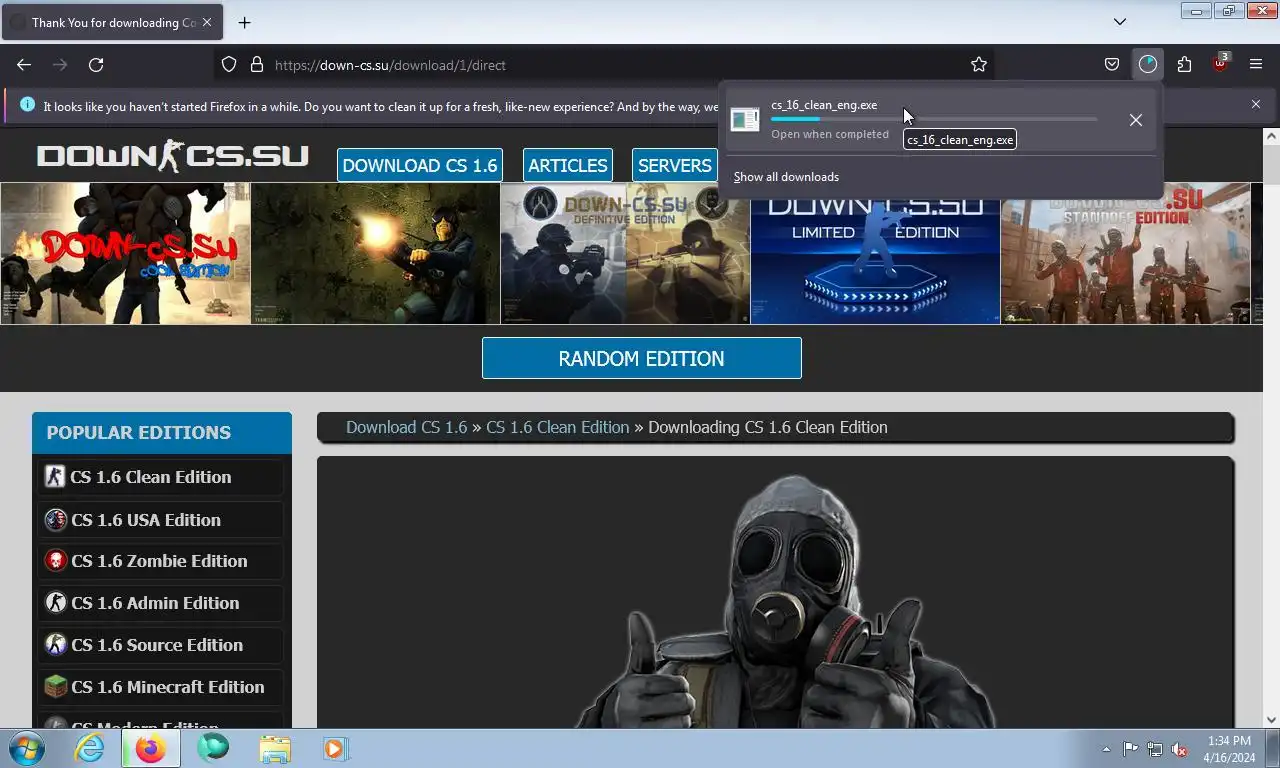This screenshot has width=1280, height=768.
Task: Open the shield tracking protection icon
Action: point(229,65)
